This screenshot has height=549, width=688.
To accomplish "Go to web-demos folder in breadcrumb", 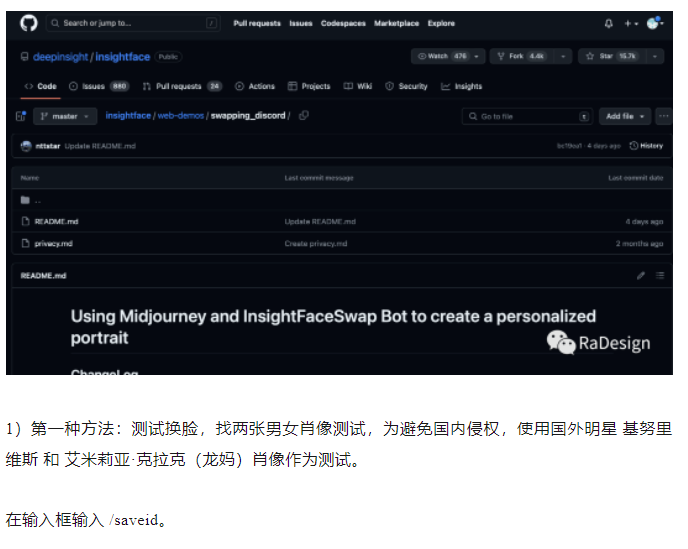I will tap(181, 115).
